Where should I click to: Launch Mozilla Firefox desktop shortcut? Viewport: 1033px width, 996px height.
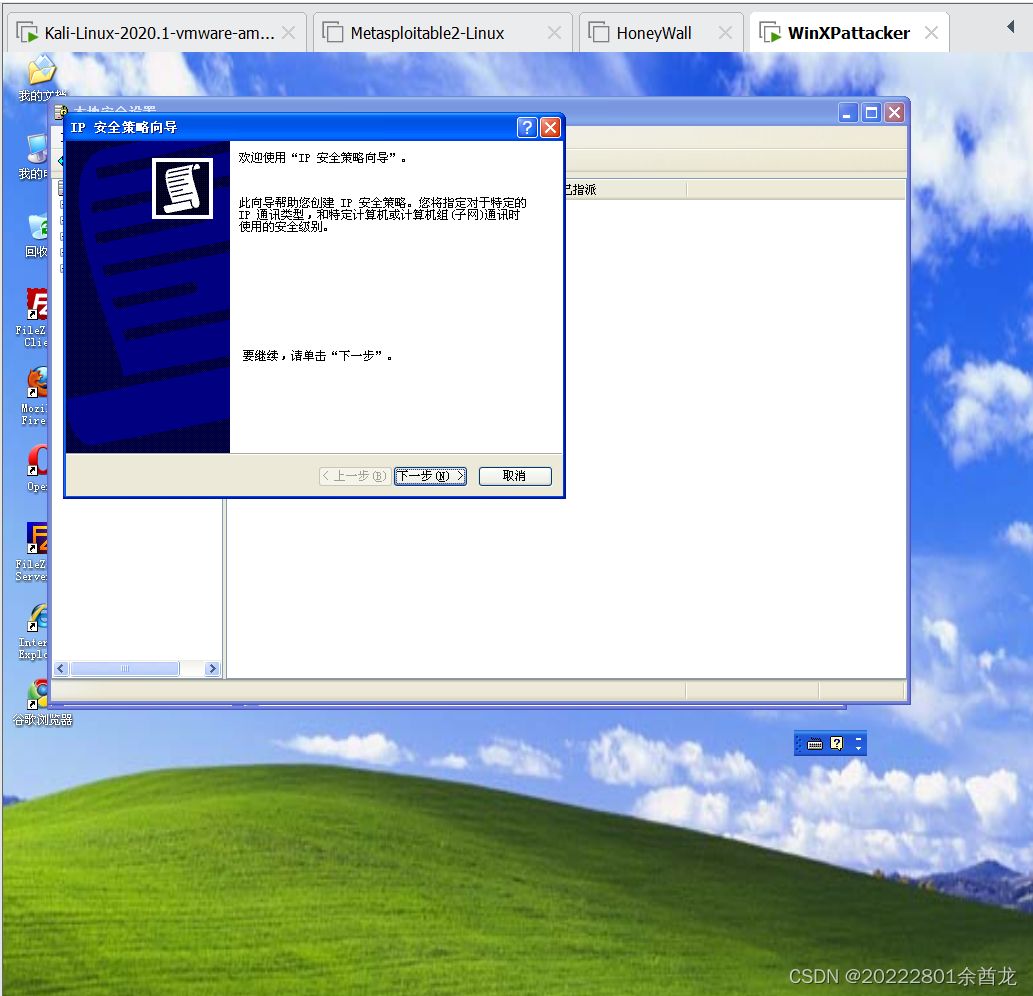coord(34,397)
